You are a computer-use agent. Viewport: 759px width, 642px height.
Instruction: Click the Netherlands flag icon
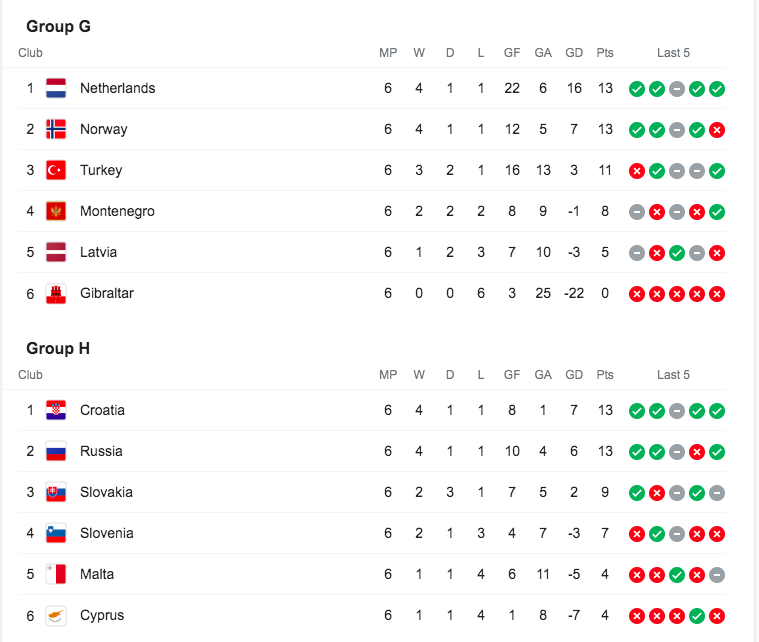click(56, 88)
